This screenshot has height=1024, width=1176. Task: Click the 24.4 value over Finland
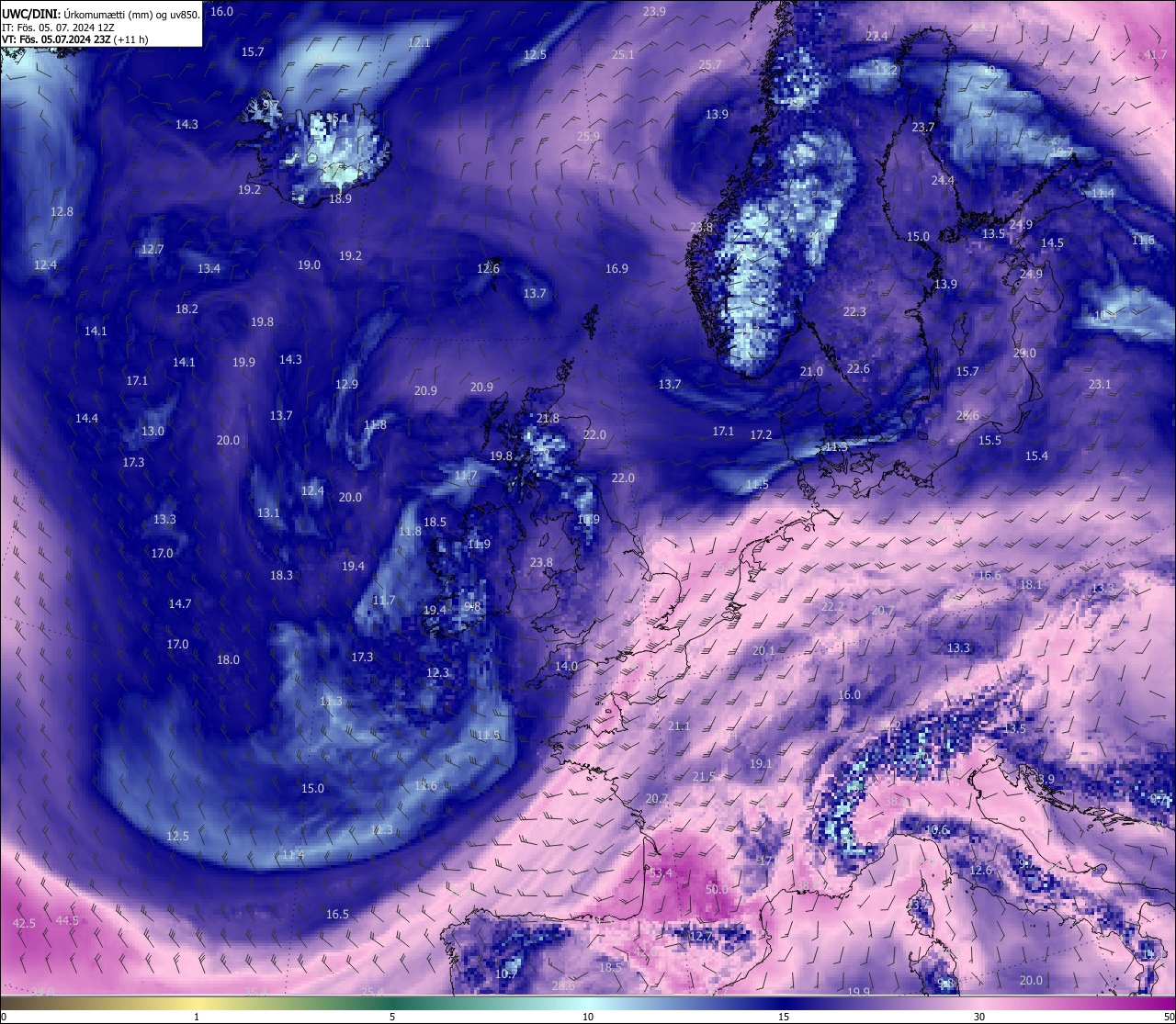pos(943,180)
